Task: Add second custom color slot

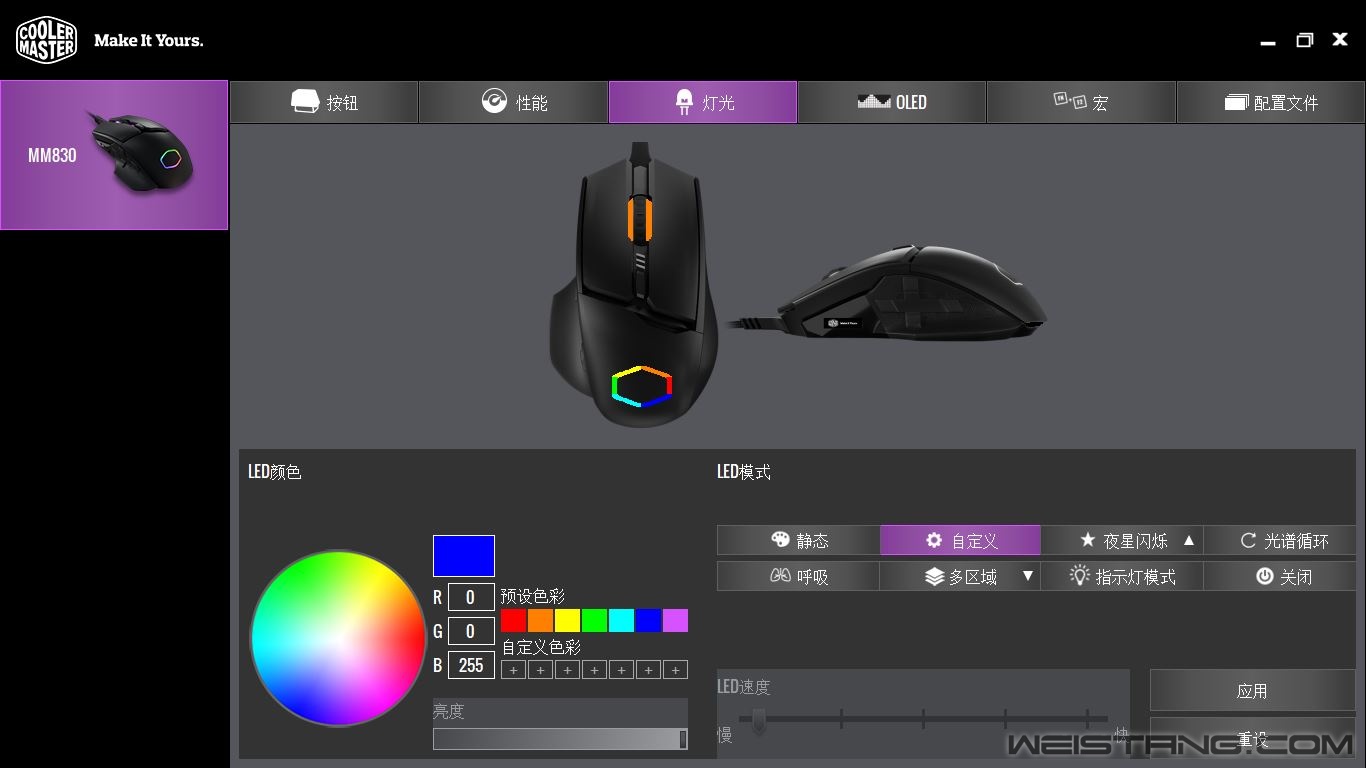Action: [x=540, y=670]
